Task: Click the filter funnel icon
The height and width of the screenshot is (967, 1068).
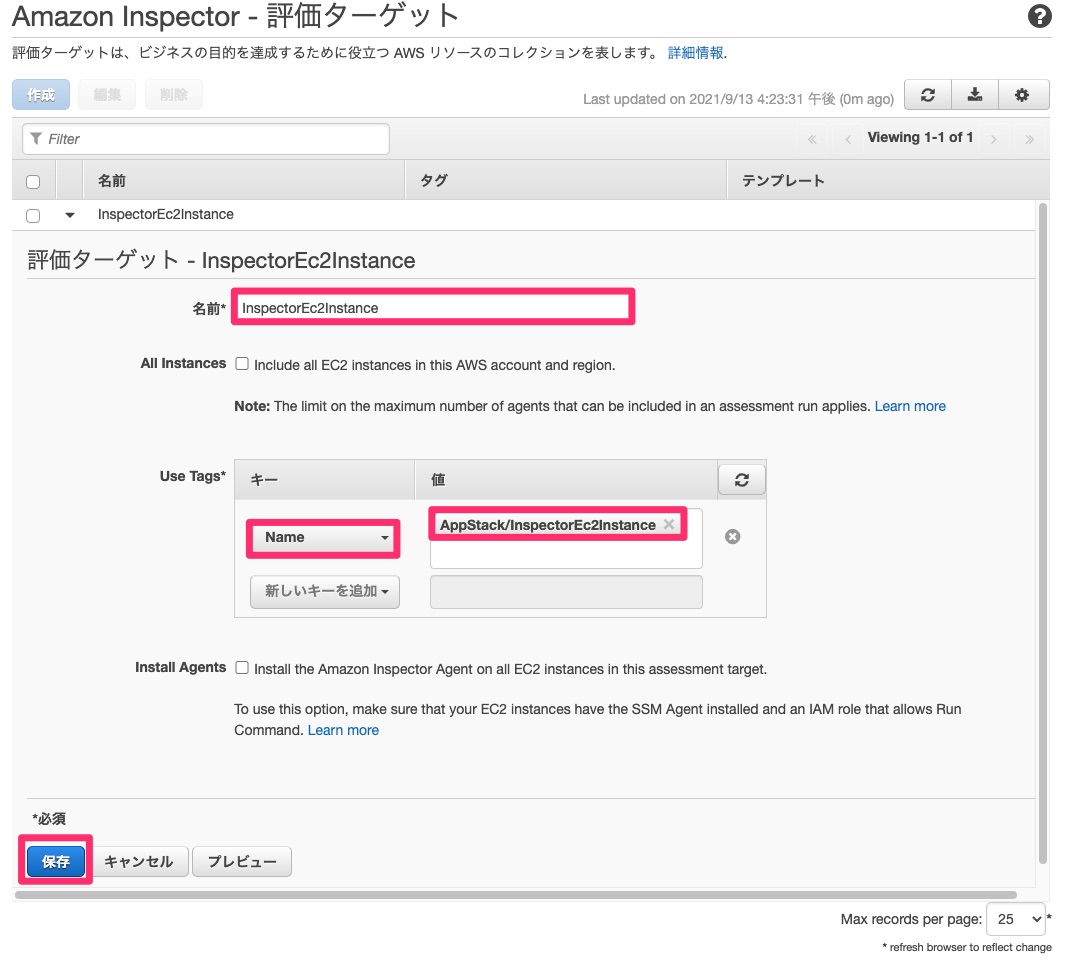Action: pos(34,138)
